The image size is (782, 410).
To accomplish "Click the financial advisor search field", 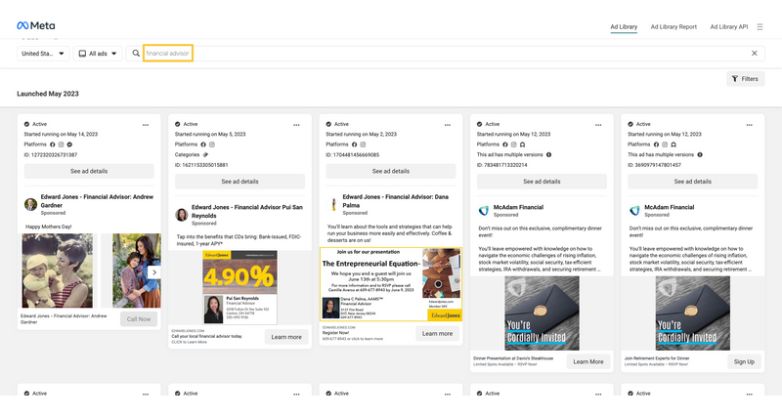I will (167, 53).
